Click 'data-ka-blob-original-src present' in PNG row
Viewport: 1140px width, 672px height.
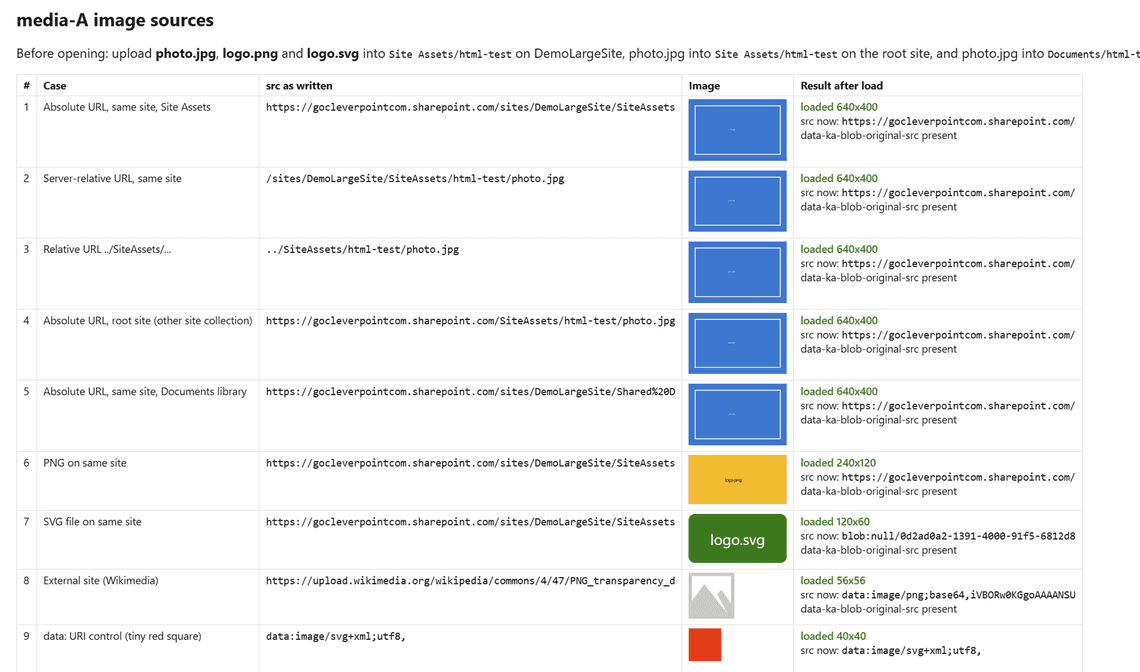(878, 492)
